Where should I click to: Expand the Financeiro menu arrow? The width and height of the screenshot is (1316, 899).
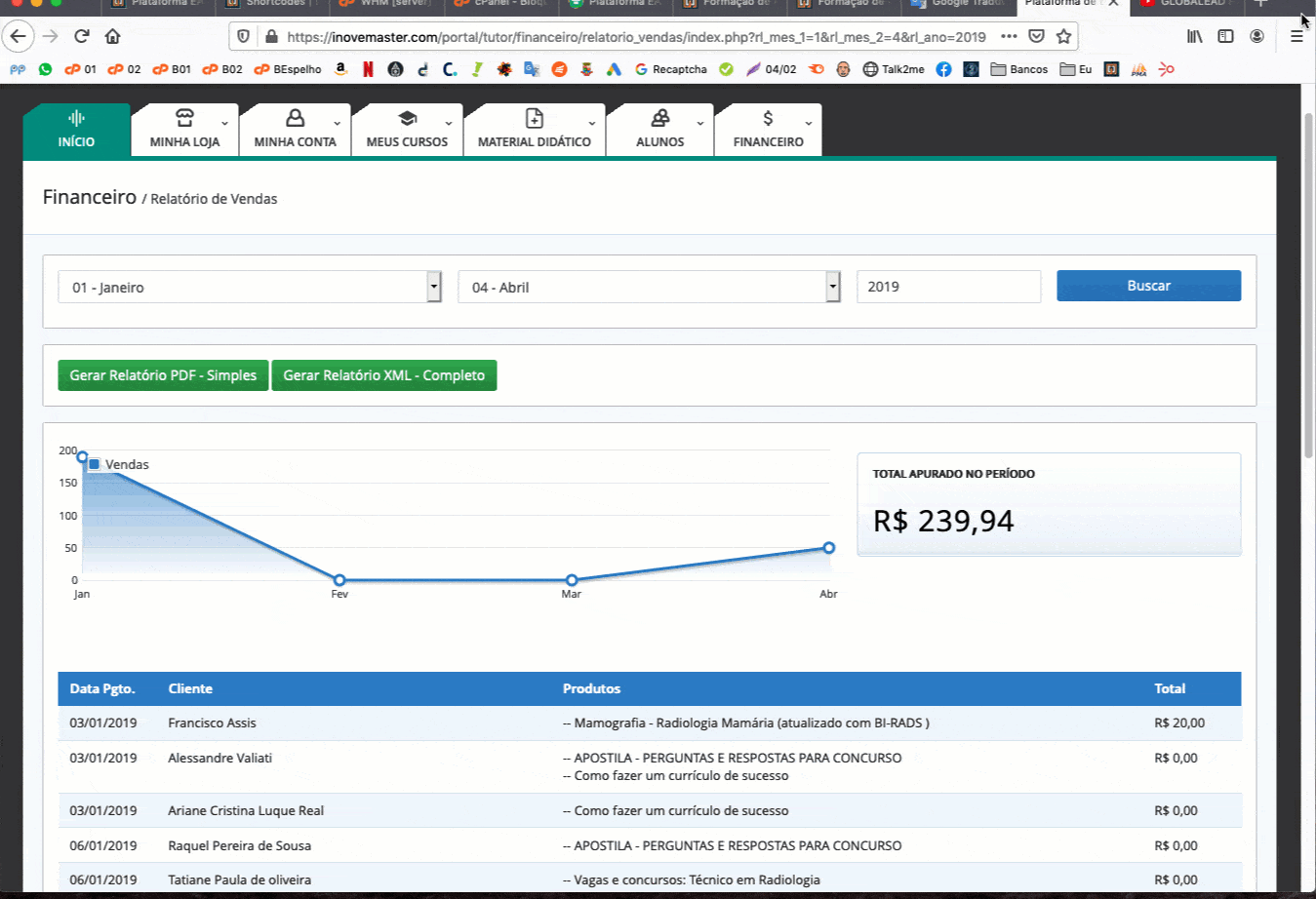coord(809,123)
